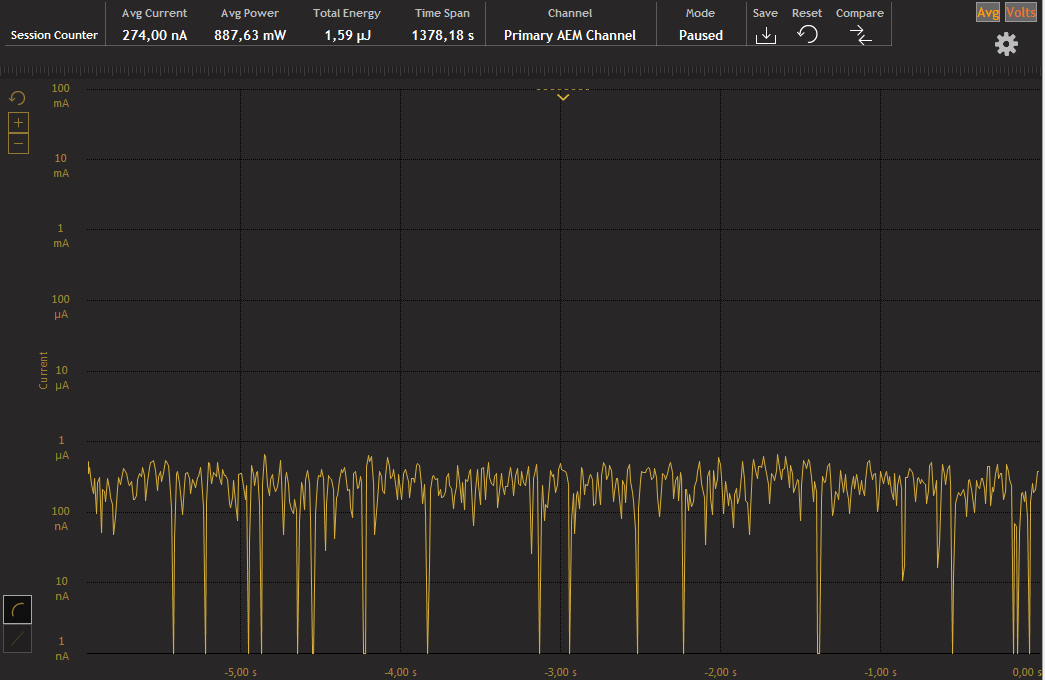Screen dimensions: 1045x680
Task: Click the reset zoom icon beside the graph
Action: [x=17, y=98]
